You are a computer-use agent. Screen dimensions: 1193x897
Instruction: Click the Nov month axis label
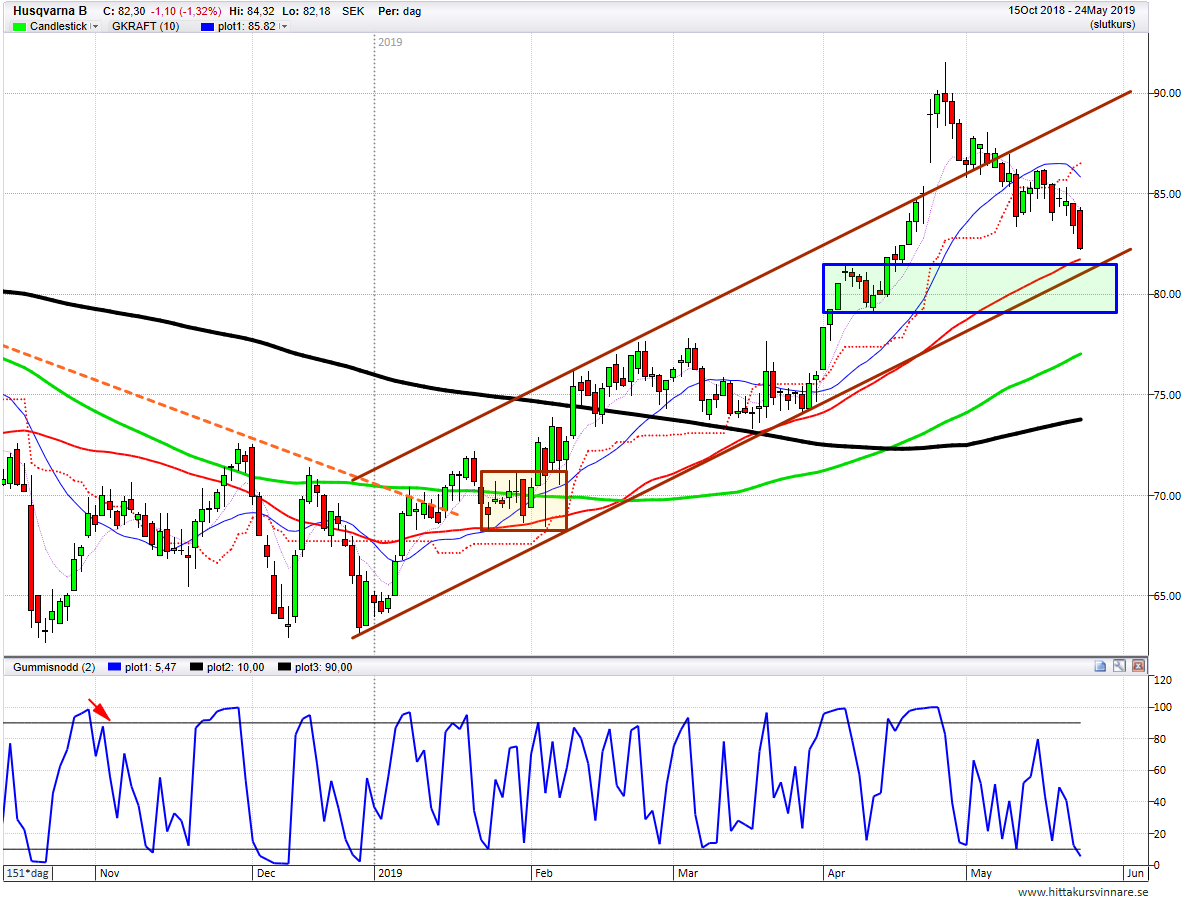pos(110,873)
